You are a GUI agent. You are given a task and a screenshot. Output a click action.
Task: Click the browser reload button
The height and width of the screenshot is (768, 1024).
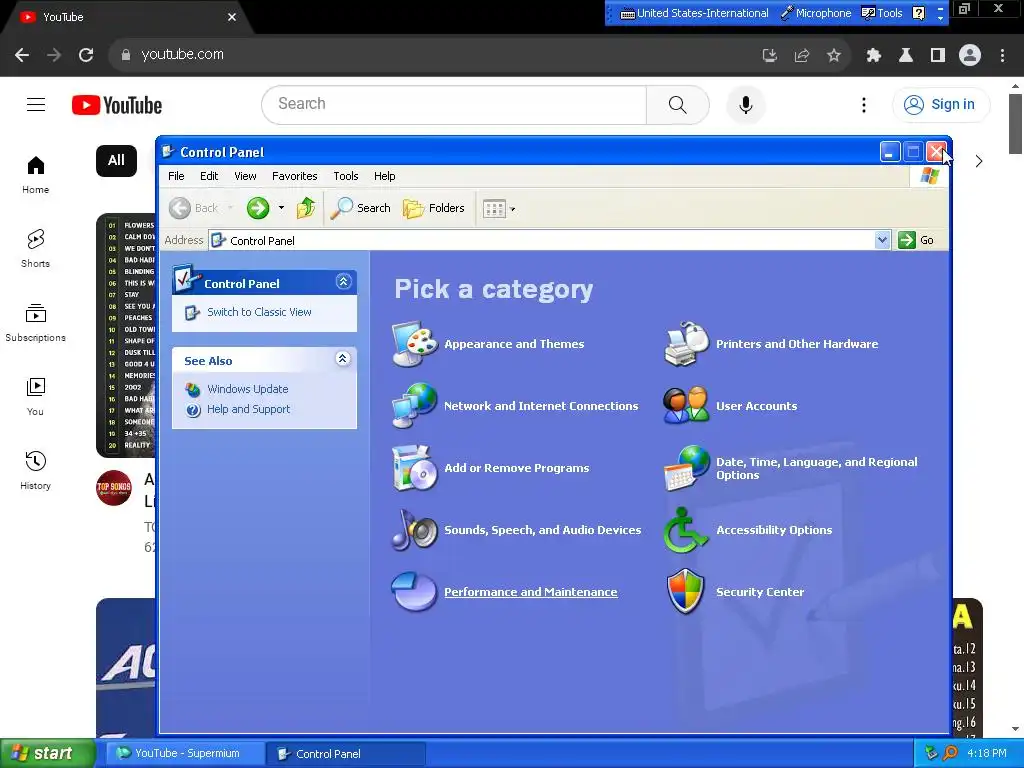[86, 55]
